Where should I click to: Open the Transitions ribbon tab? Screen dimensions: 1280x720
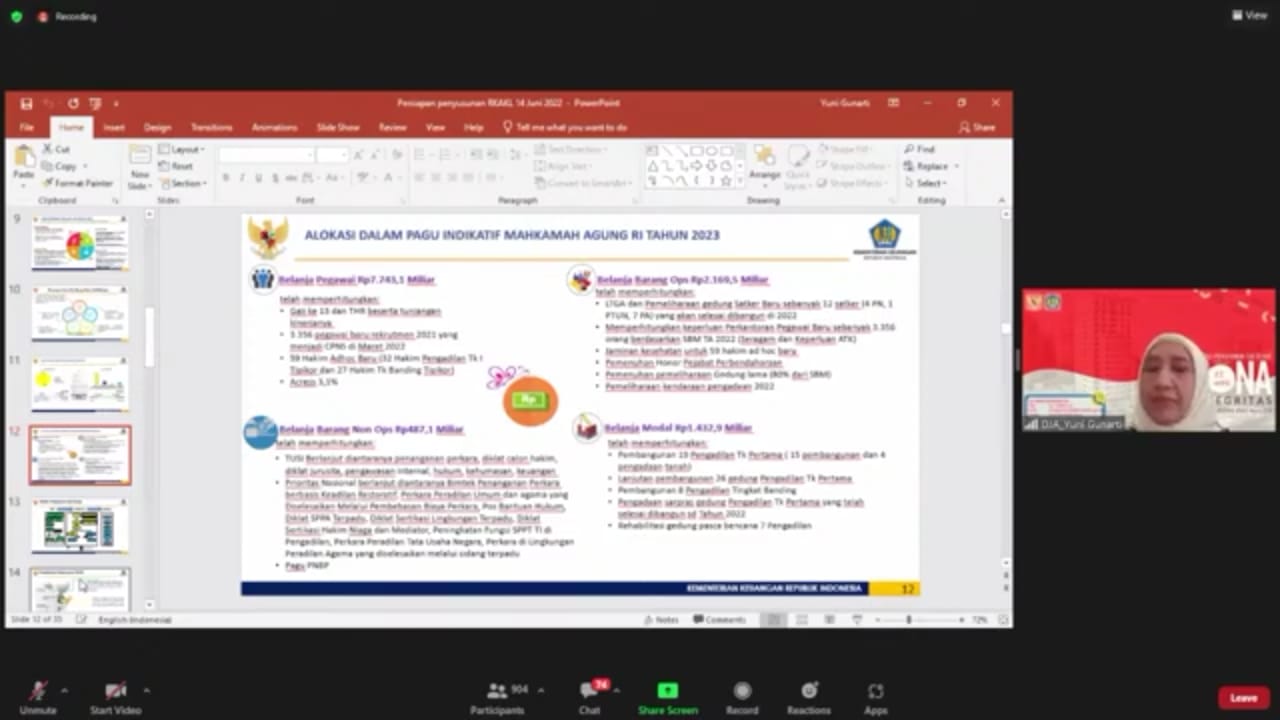click(211, 128)
